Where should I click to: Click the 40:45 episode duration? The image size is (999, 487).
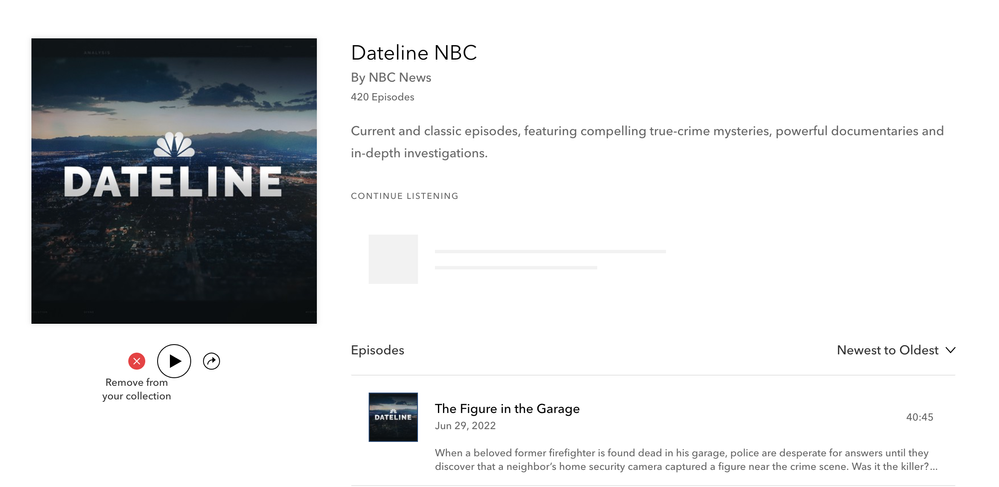point(919,417)
